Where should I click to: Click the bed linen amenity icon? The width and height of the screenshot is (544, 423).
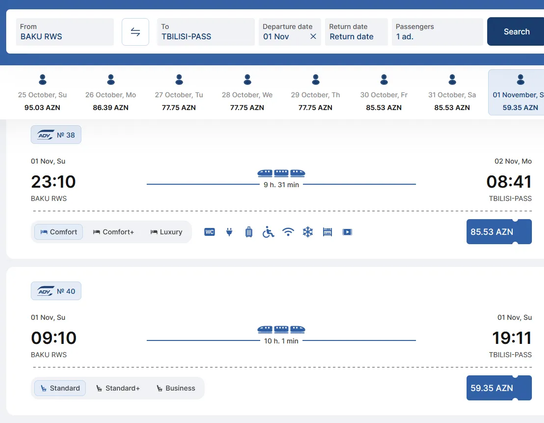(328, 232)
